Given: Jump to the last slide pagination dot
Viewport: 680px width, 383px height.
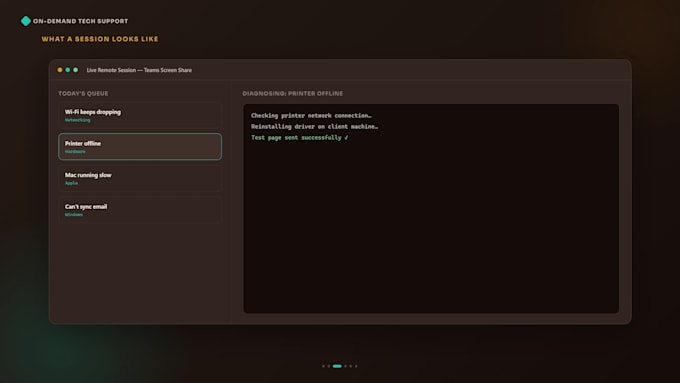Looking at the screenshot, I should pos(356,366).
